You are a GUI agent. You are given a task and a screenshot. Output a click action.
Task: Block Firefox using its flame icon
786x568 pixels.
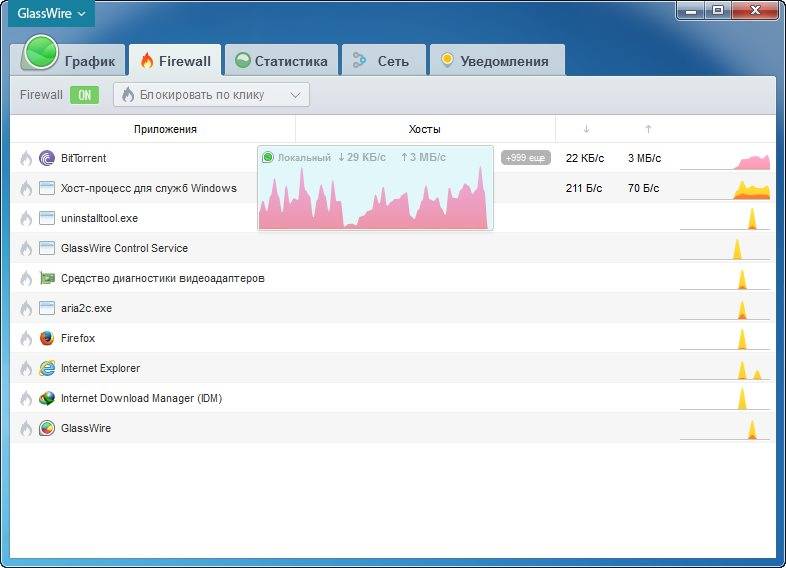26,338
